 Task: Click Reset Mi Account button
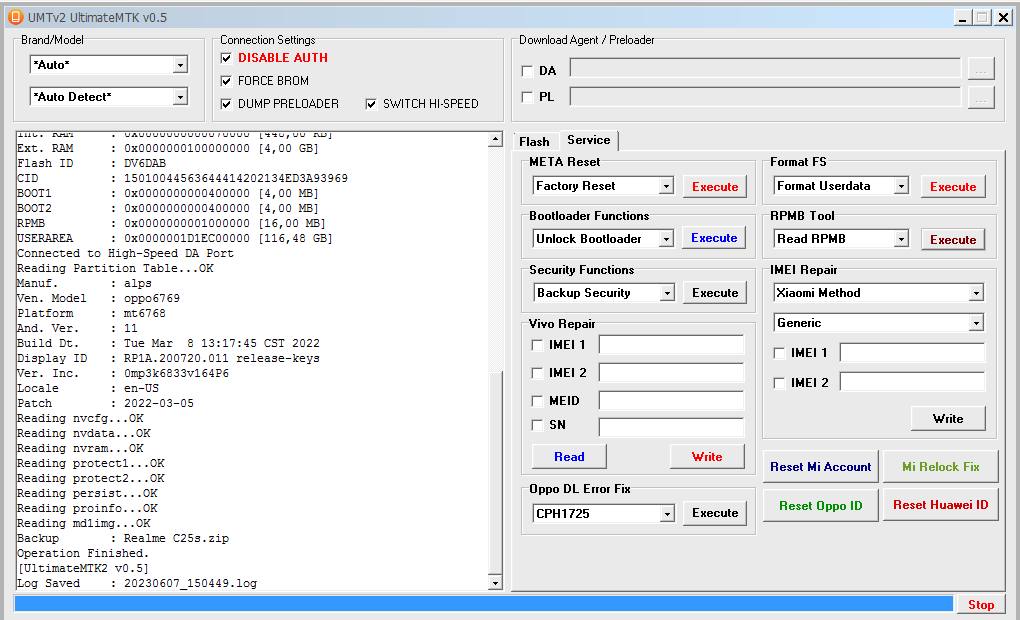click(x=820, y=466)
